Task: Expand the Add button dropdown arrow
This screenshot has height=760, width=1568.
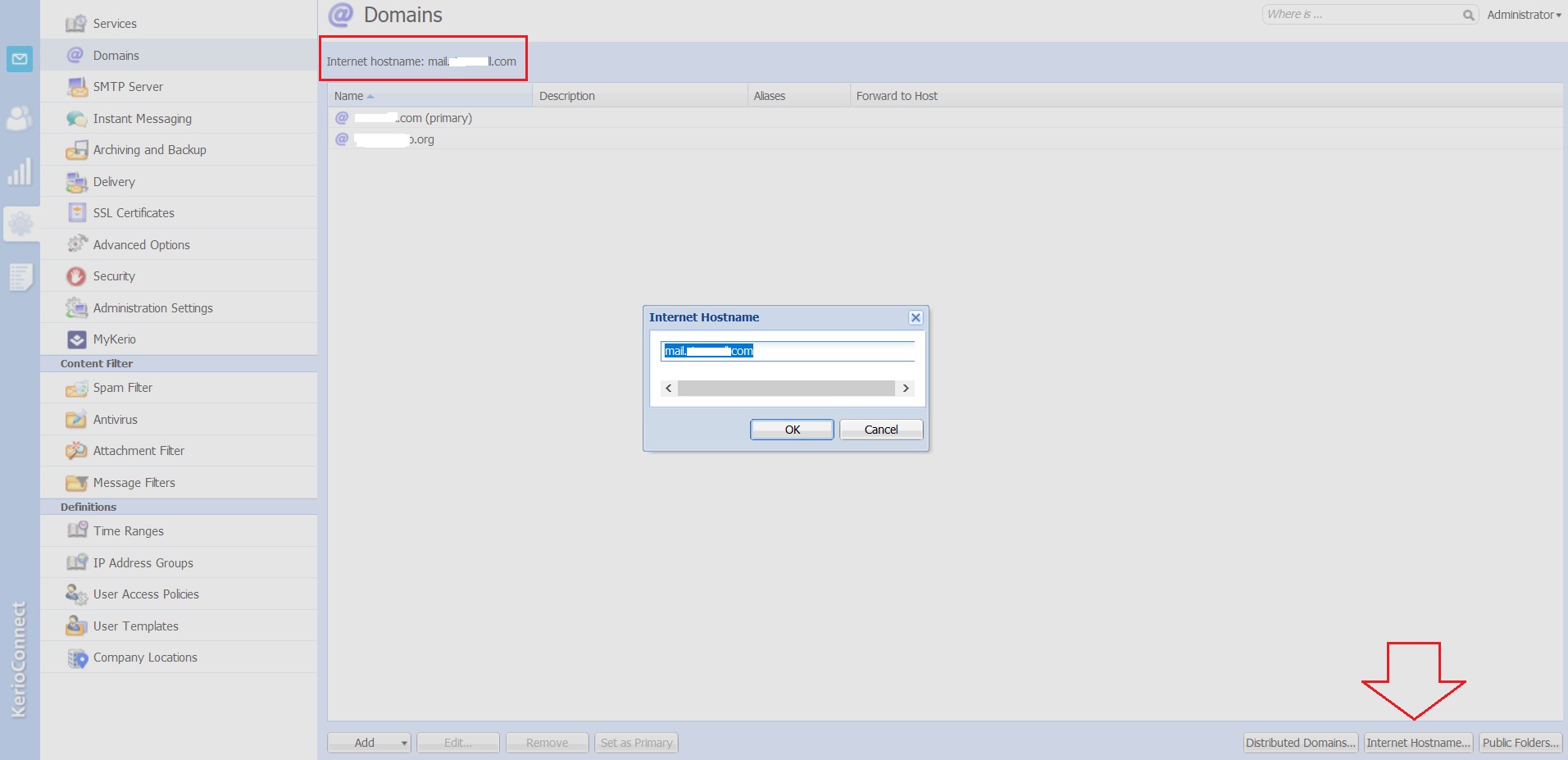Action: coord(403,743)
